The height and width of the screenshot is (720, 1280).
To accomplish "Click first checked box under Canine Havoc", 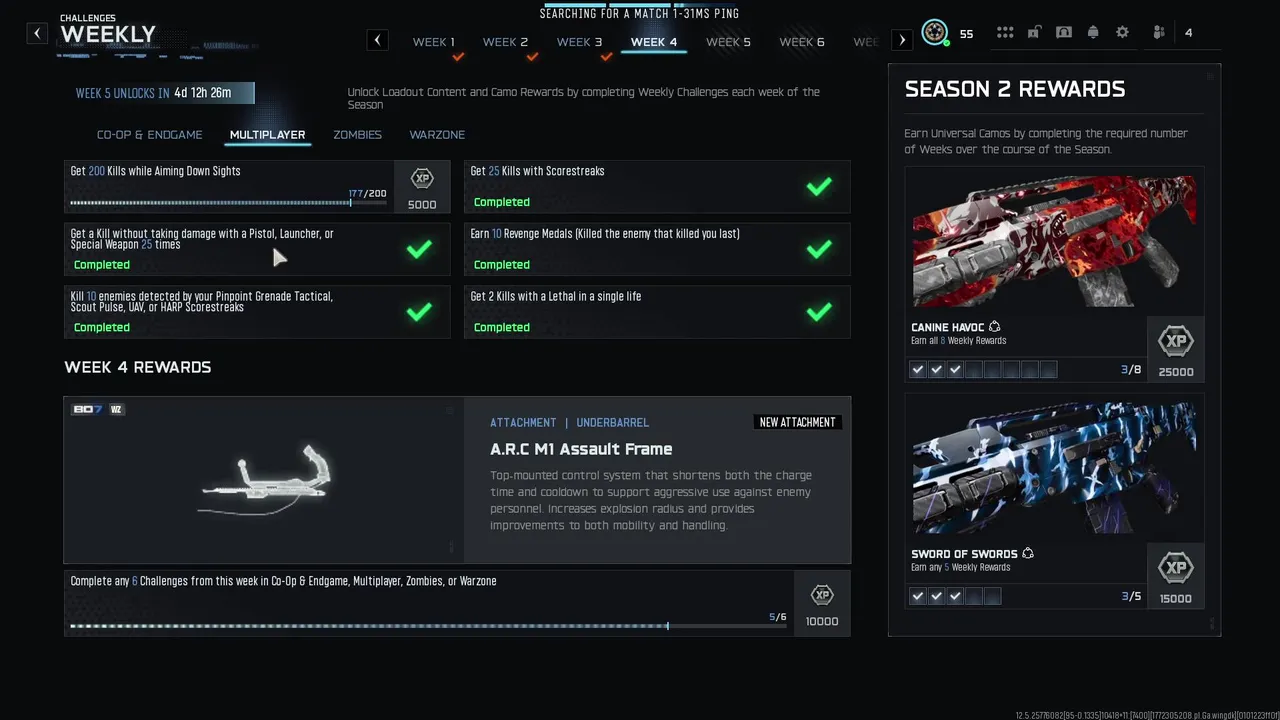I will (918, 370).
